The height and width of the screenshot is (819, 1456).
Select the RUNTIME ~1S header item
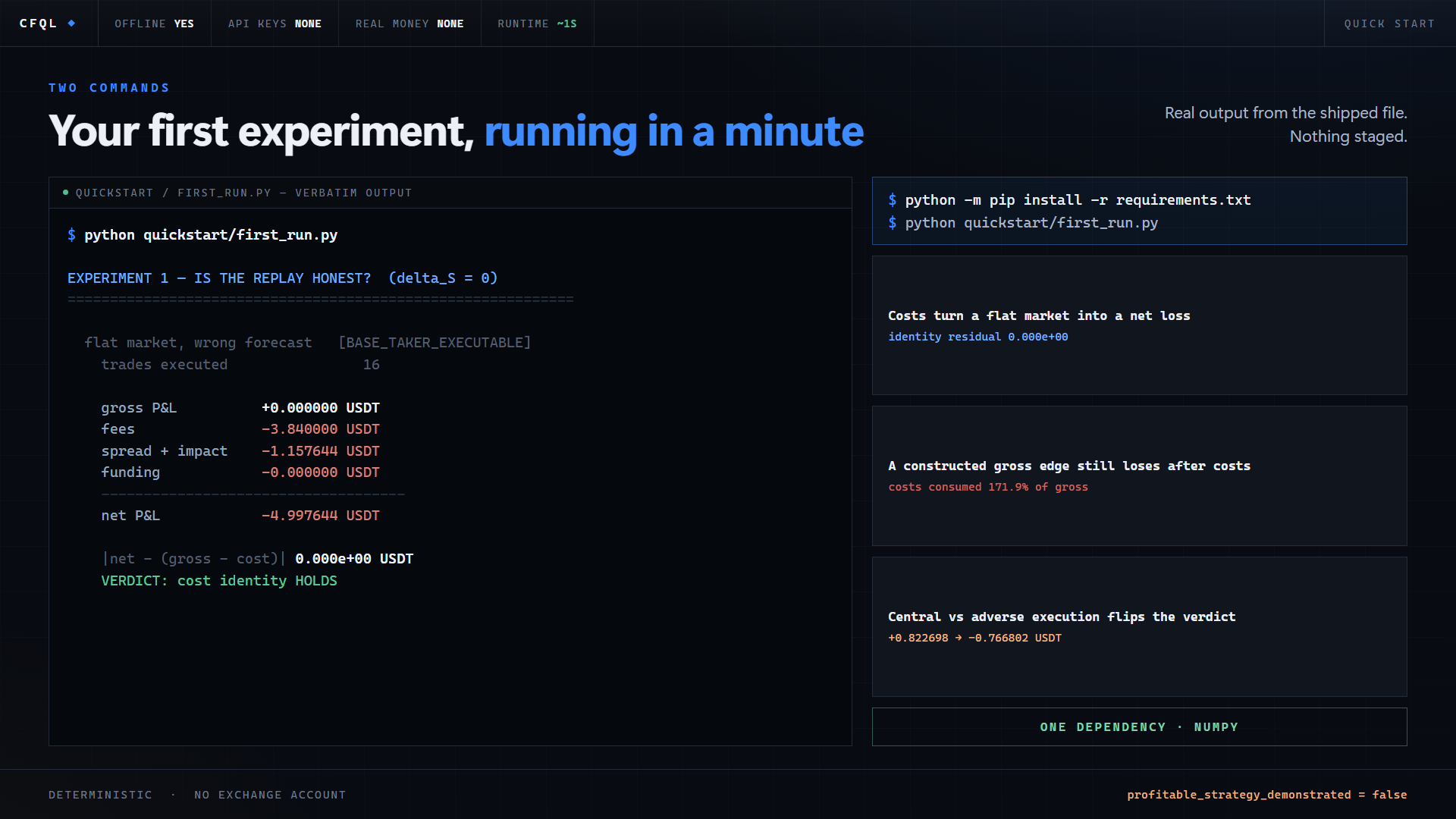pyautogui.click(x=537, y=24)
